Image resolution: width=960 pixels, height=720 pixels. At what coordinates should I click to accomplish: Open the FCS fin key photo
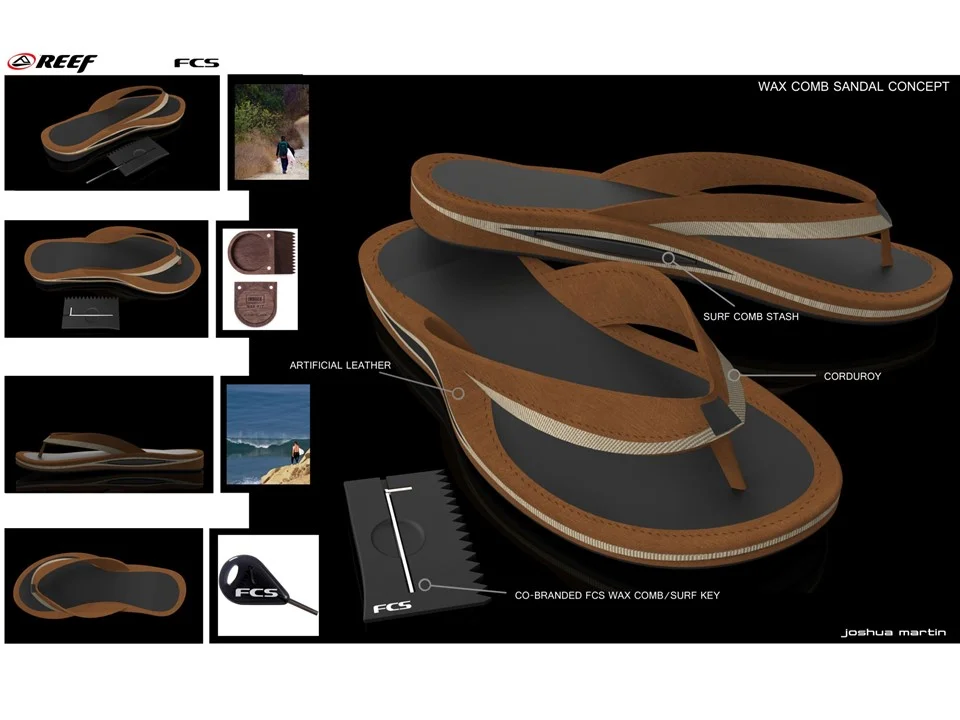[x=268, y=585]
